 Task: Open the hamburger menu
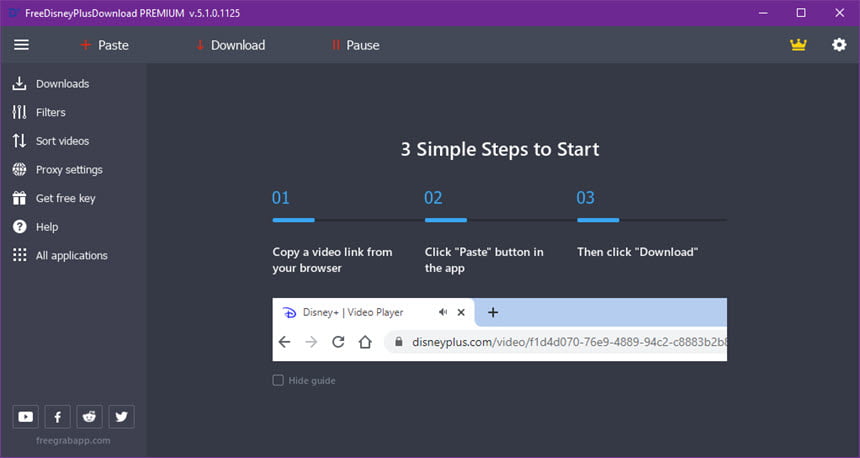coord(21,45)
